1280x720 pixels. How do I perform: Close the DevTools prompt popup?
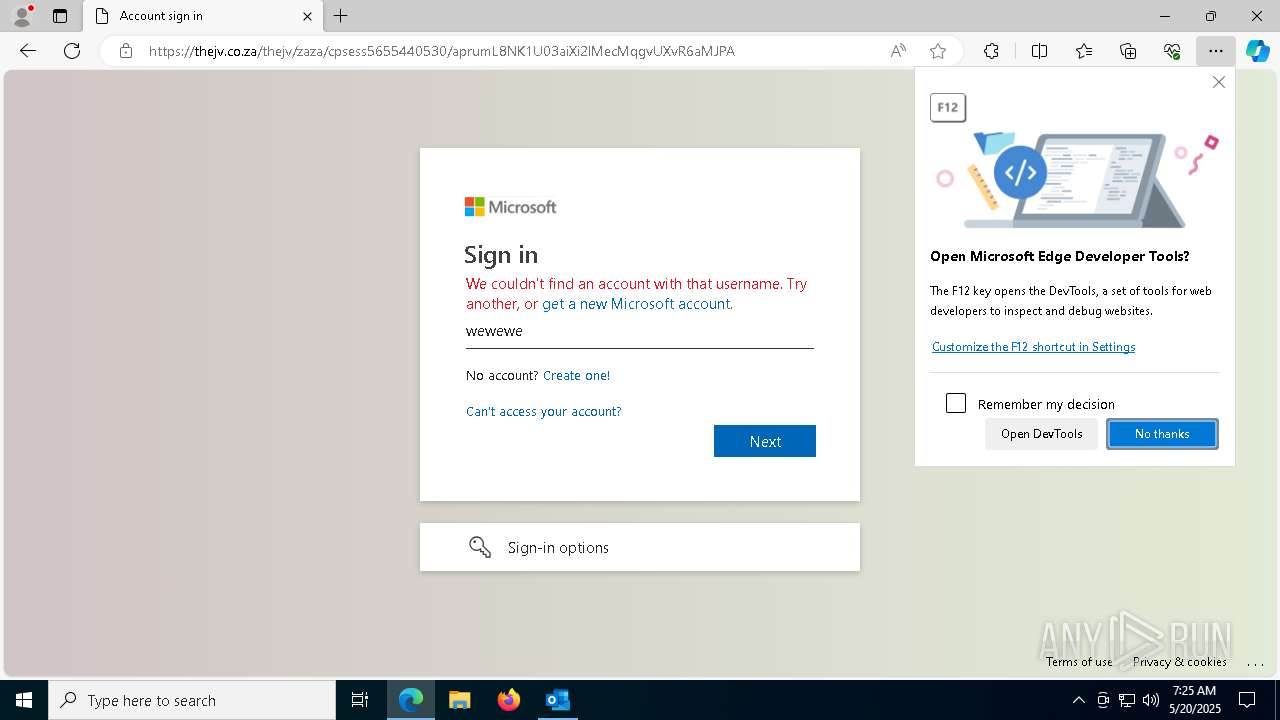pyautogui.click(x=1218, y=82)
